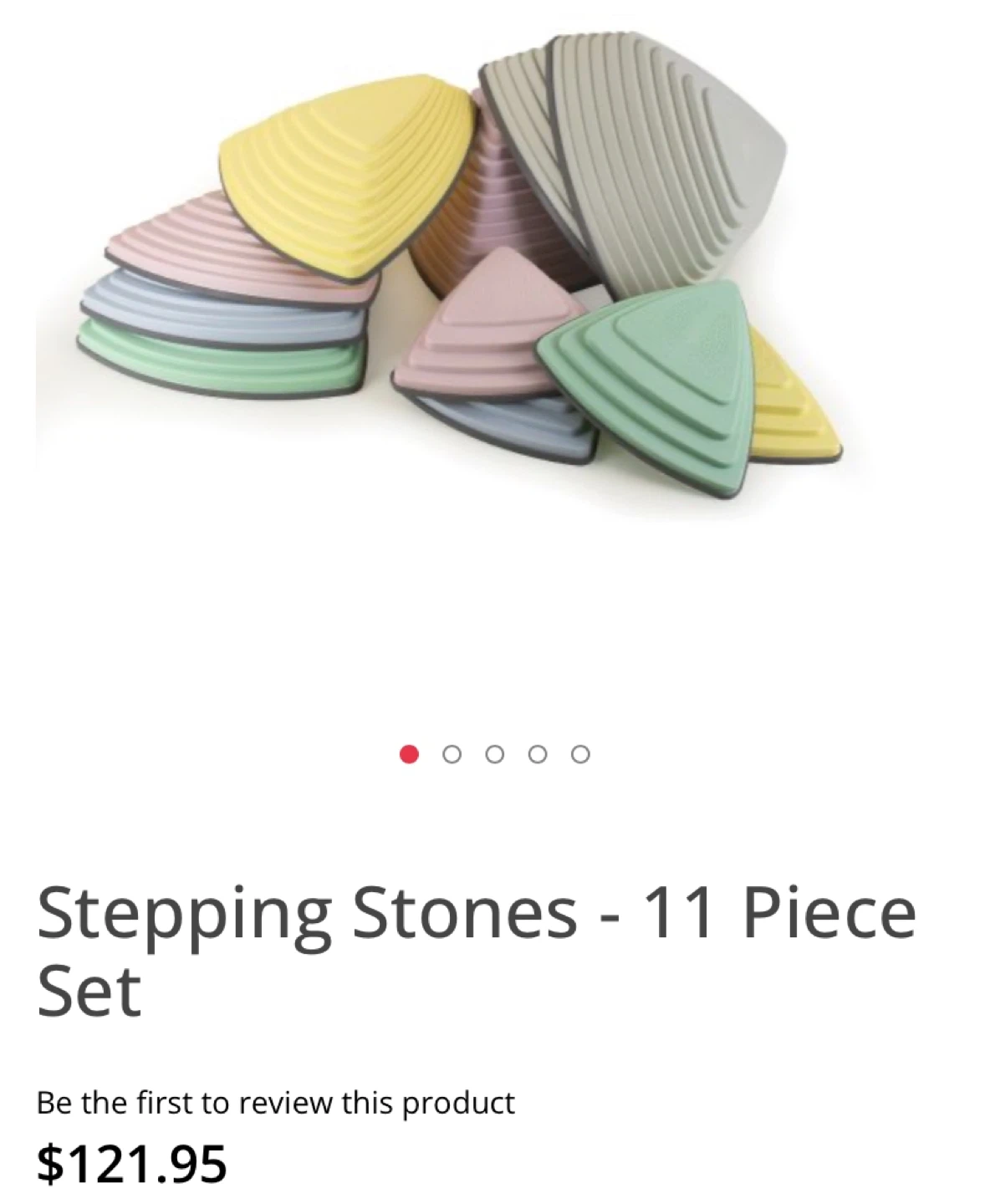This screenshot has width=985, height=1204.
Task: Show the fourth product photo via dot
Action: (538, 754)
